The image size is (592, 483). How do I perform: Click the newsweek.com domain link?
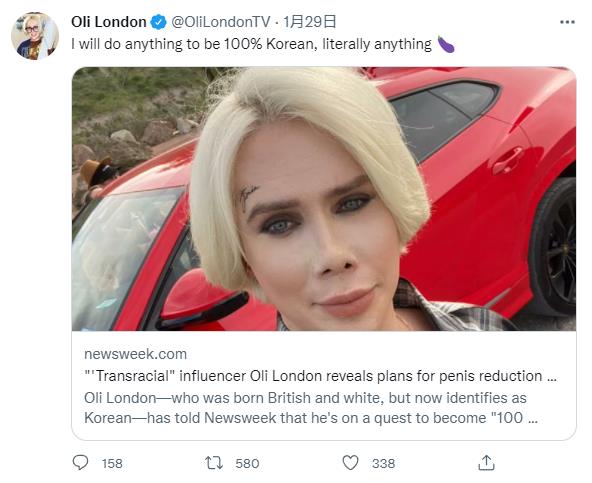[x=136, y=354]
